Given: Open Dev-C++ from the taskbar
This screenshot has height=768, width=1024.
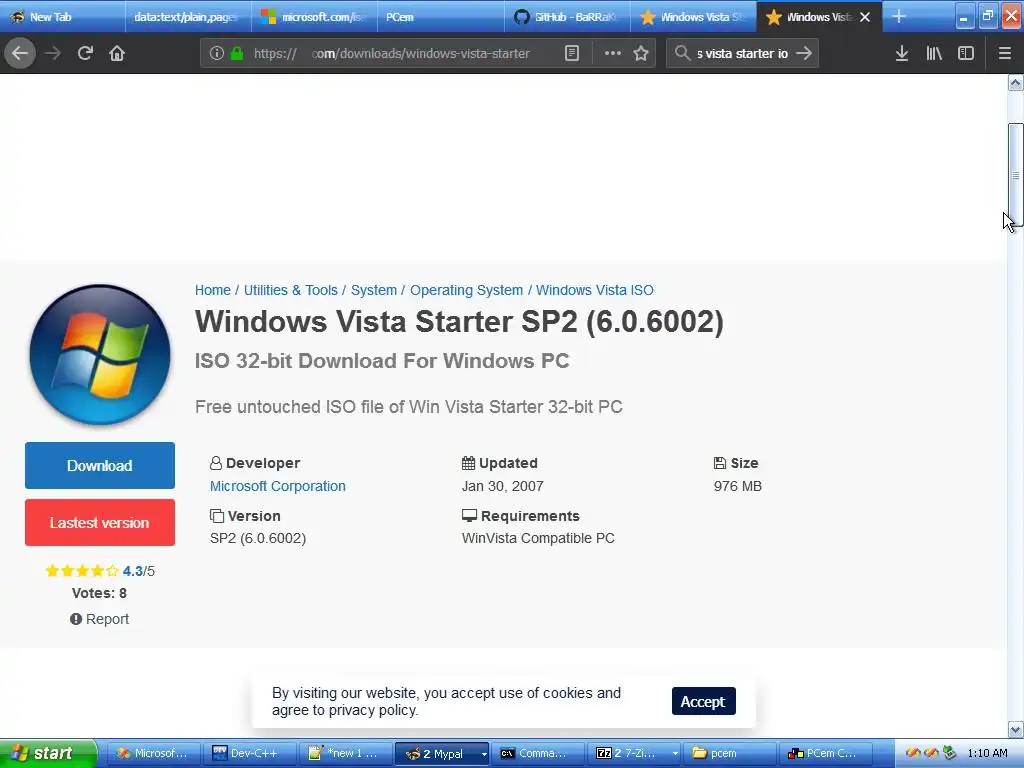Looking at the screenshot, I should click(249, 754).
